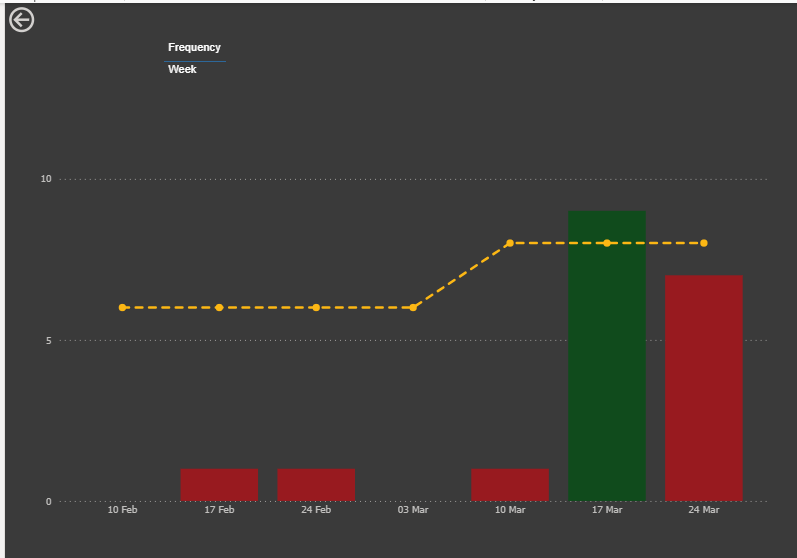Click the target line point at 10 Feb
The image size is (797, 558).
122,307
